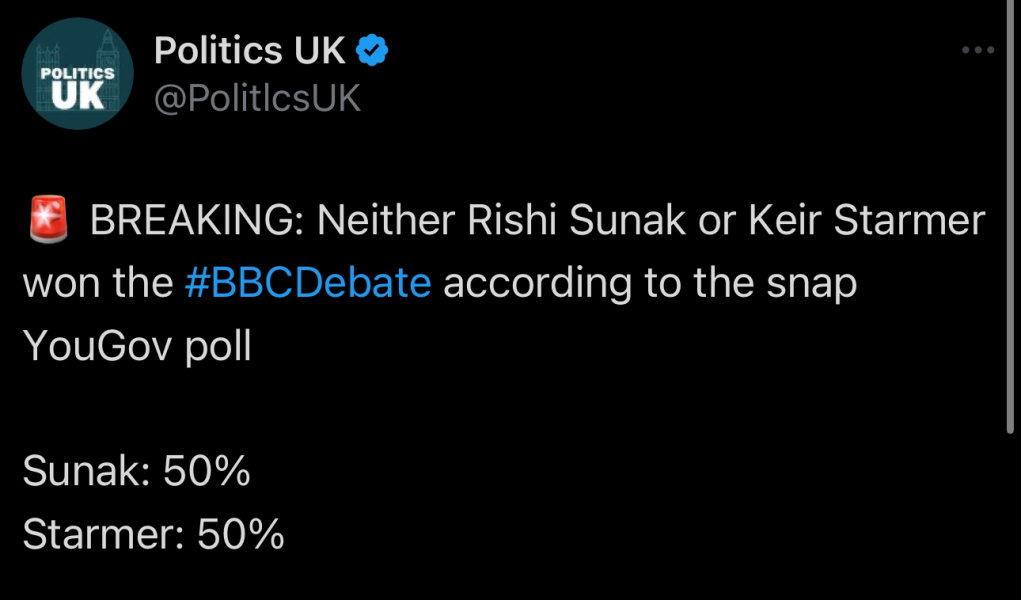This screenshot has height=600, width=1021.
Task: Click the Politics UK profile avatar
Action: (x=77, y=73)
